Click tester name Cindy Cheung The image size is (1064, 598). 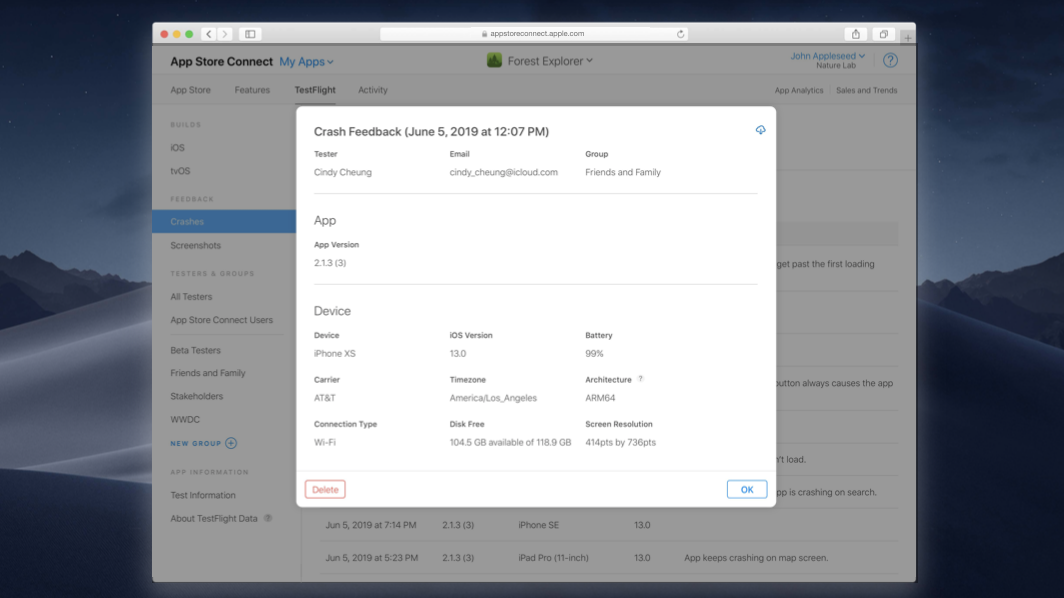point(343,172)
